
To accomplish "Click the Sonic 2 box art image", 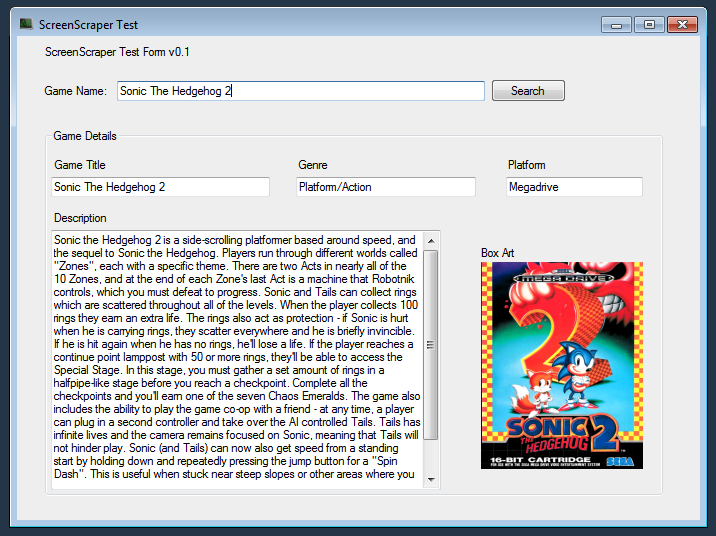I will pos(562,365).
